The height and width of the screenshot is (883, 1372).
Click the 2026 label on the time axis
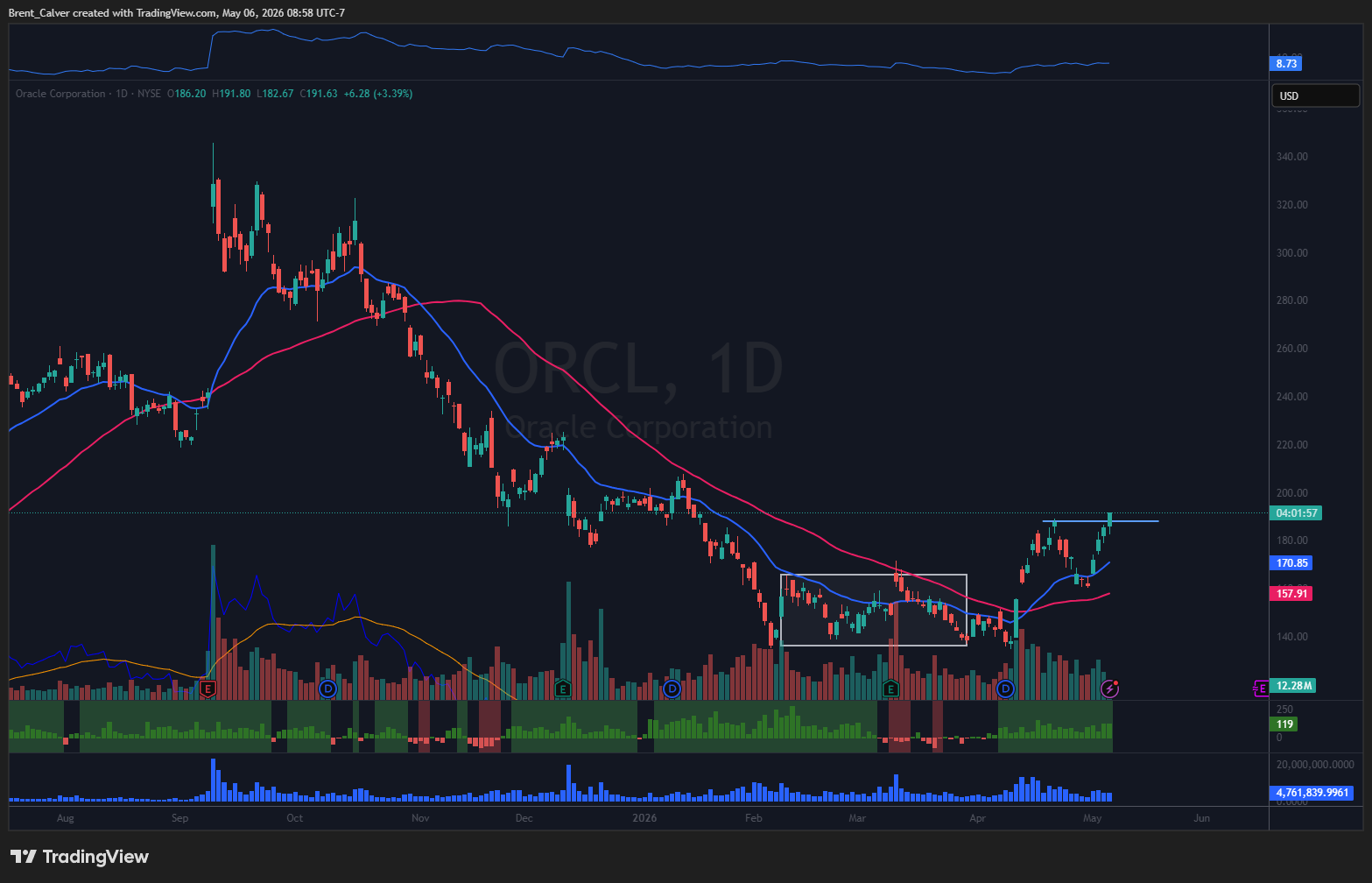click(644, 818)
